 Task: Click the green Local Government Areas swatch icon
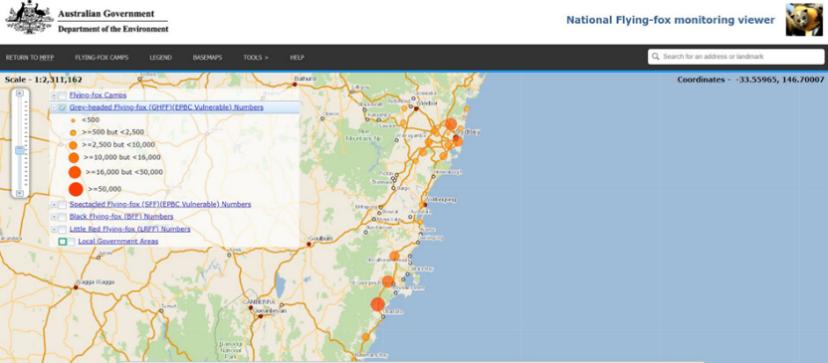(62, 241)
